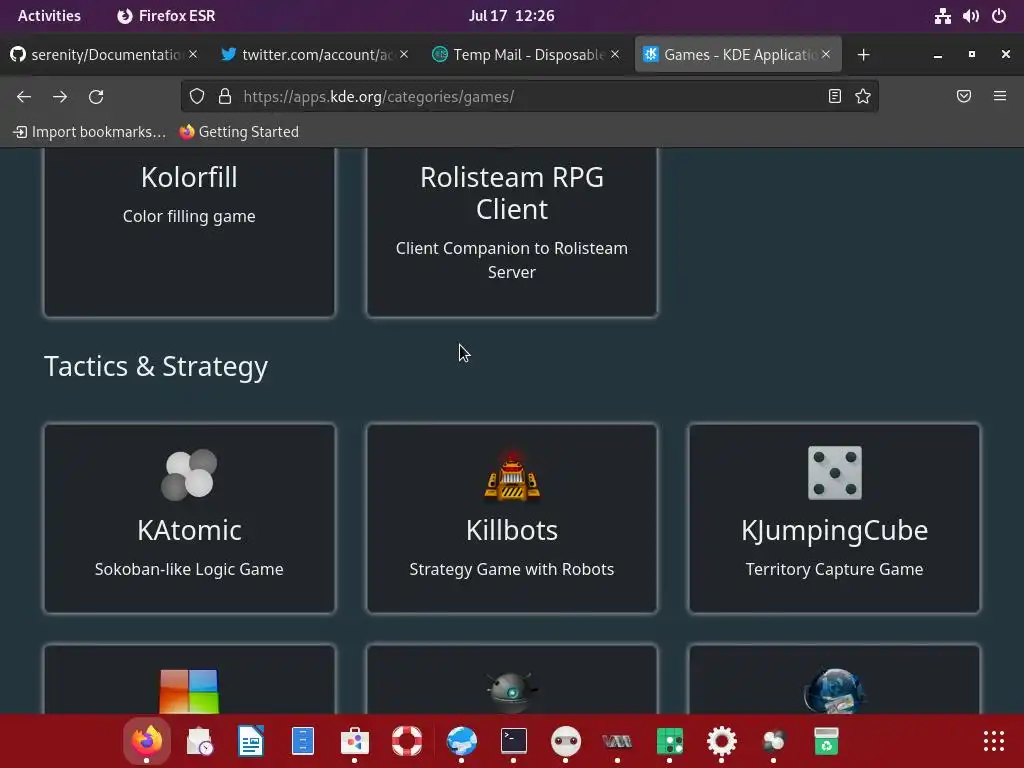
Task: Open the Activities overview
Action: coord(49,16)
